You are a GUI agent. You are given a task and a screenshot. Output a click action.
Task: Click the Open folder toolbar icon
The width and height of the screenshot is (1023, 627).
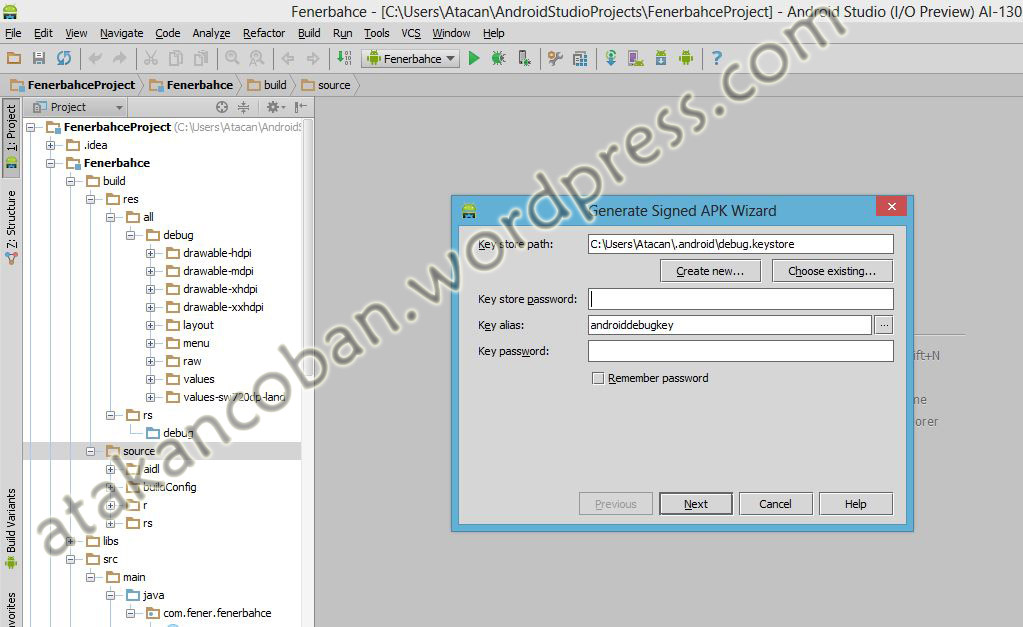[x=14, y=59]
